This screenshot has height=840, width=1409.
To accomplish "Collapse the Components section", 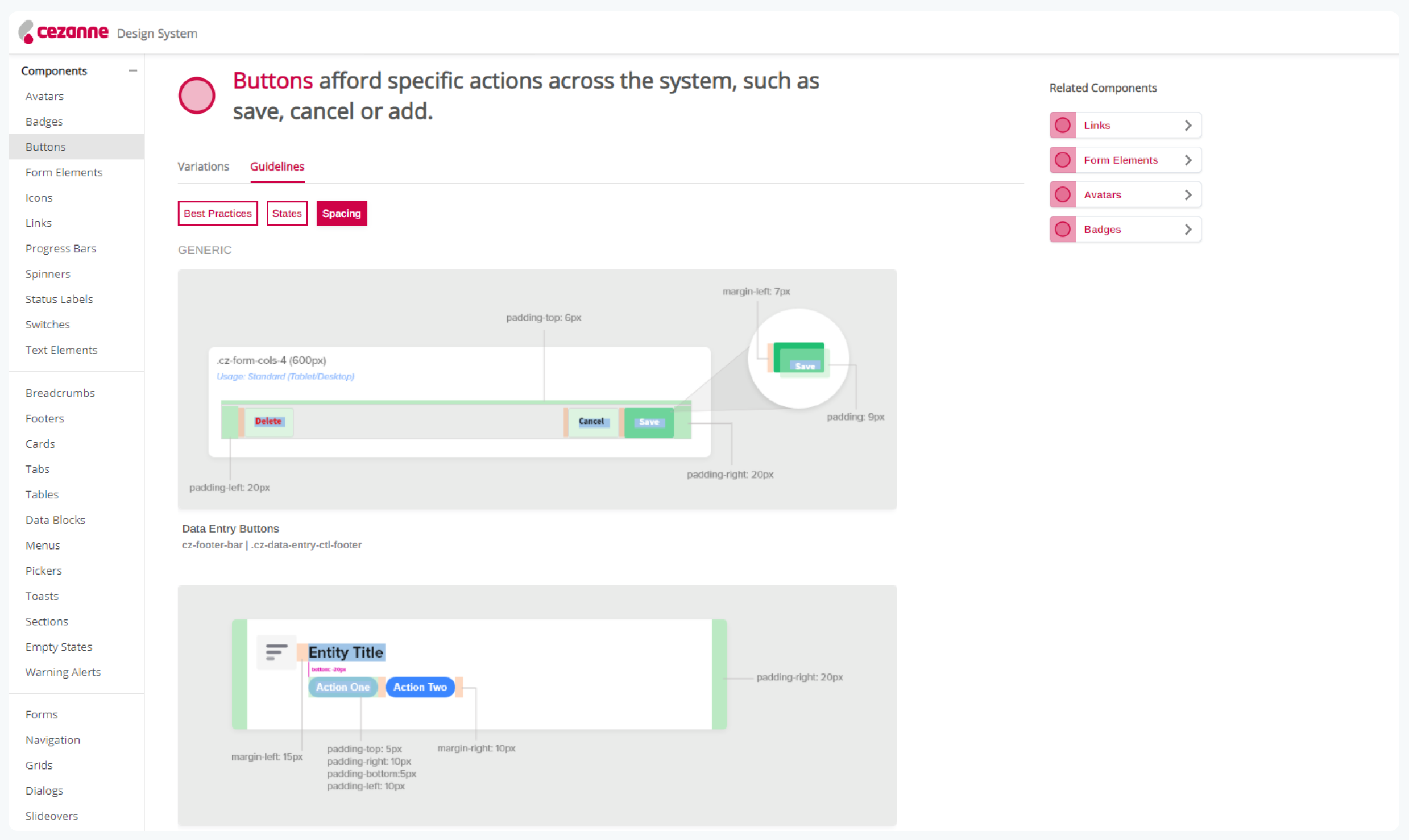I will pos(132,70).
